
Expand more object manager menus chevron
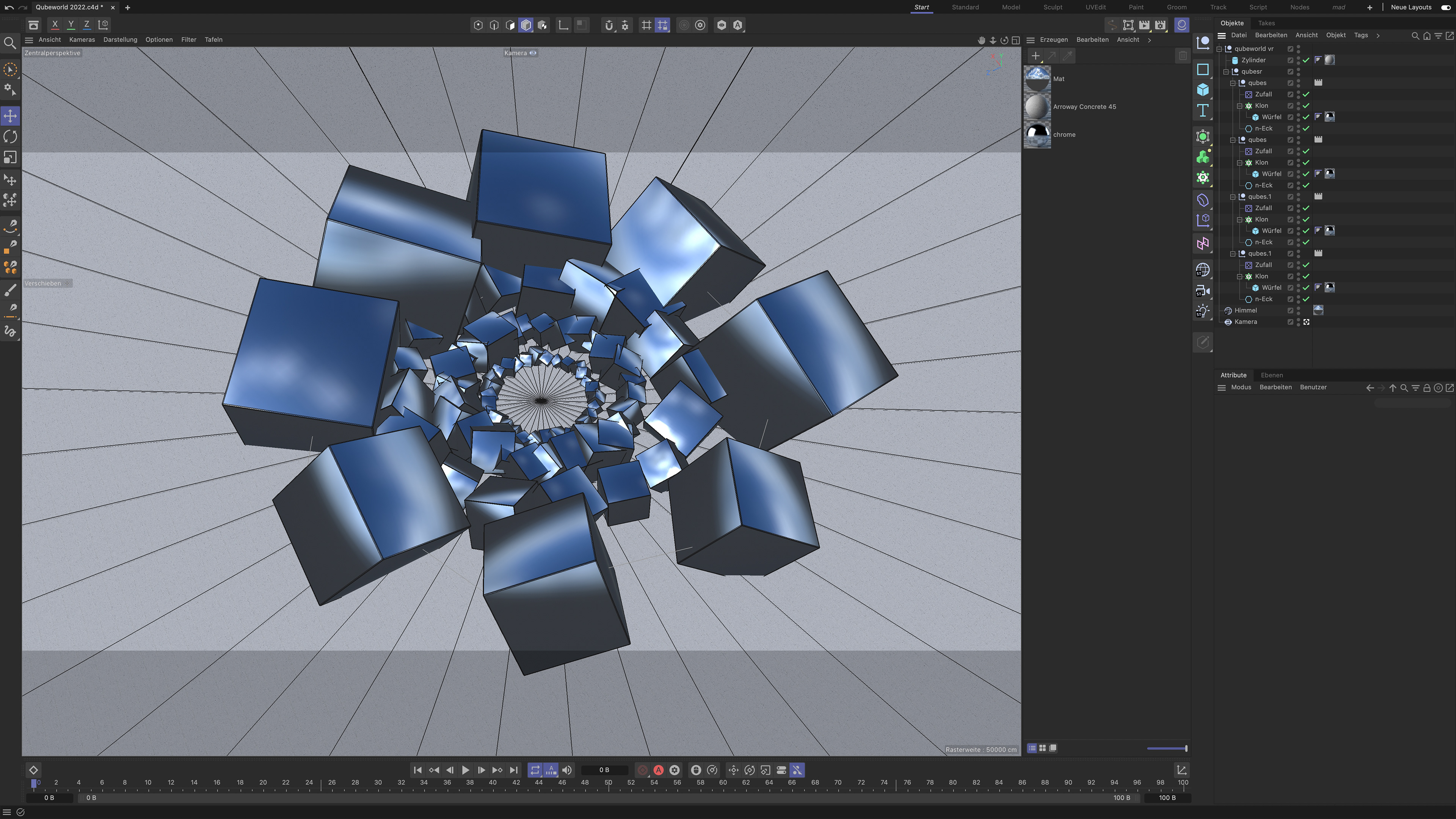click(x=1378, y=36)
